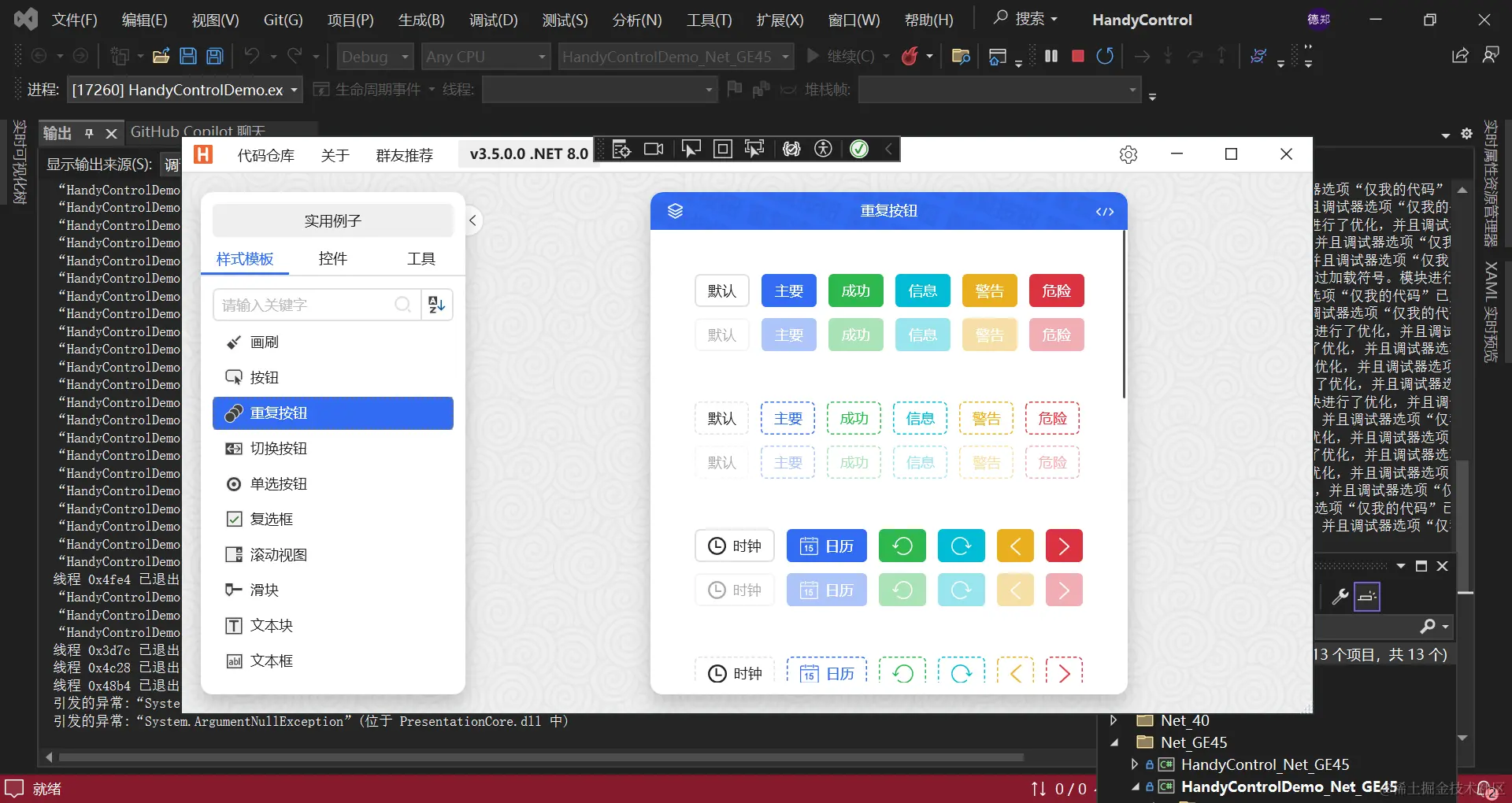The image size is (1512, 803).
Task: Click the output window pin icon
Action: point(89,134)
